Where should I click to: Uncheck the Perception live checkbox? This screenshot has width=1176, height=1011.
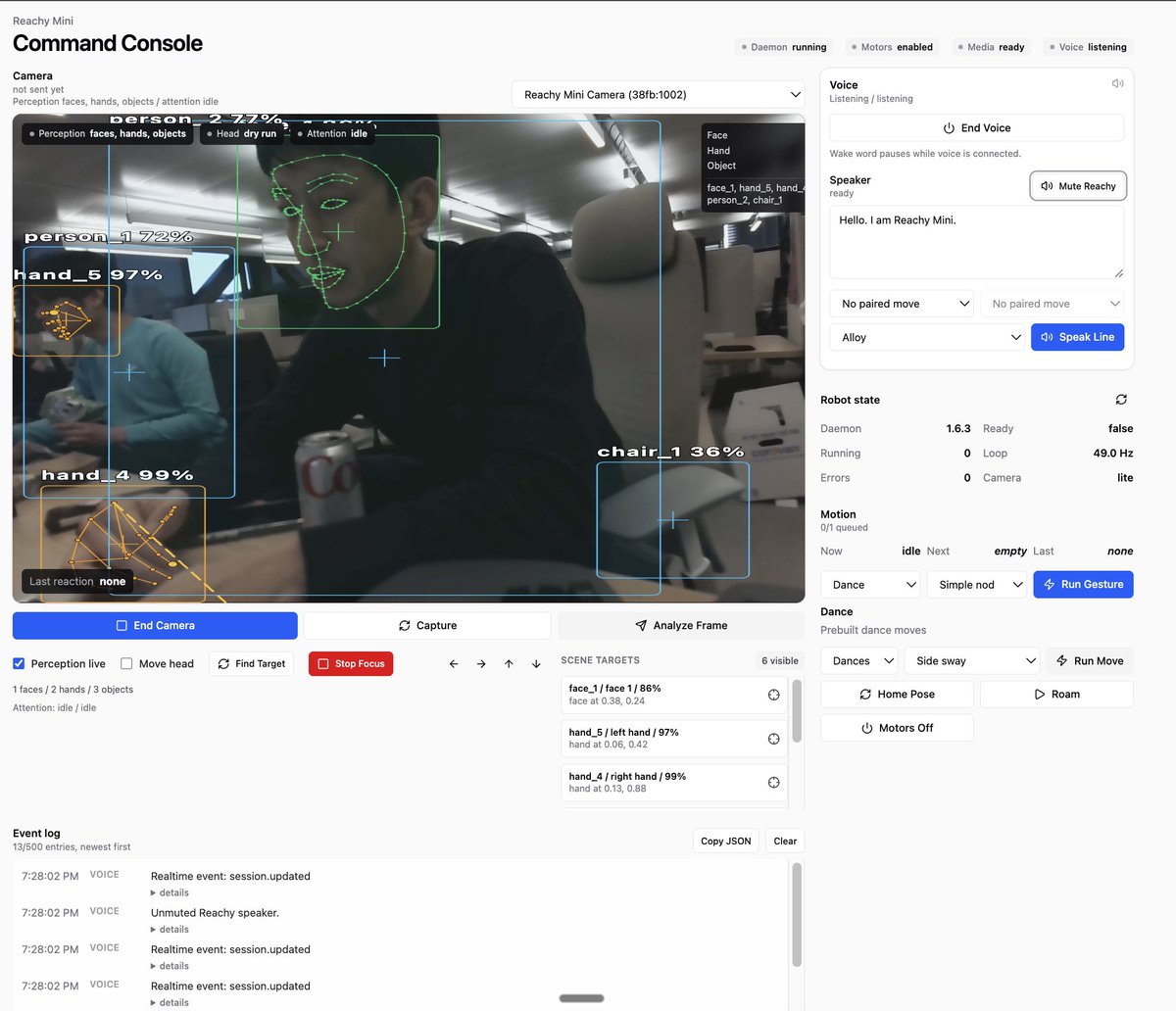pos(19,664)
